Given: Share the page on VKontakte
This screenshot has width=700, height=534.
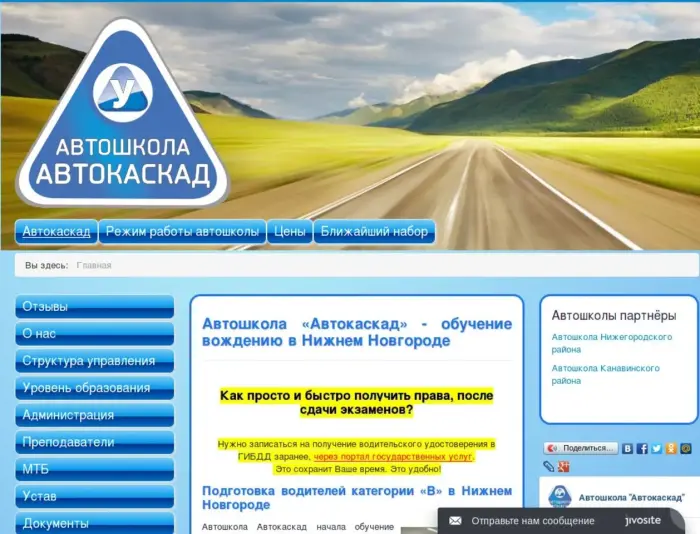Looking at the screenshot, I should [628, 449].
